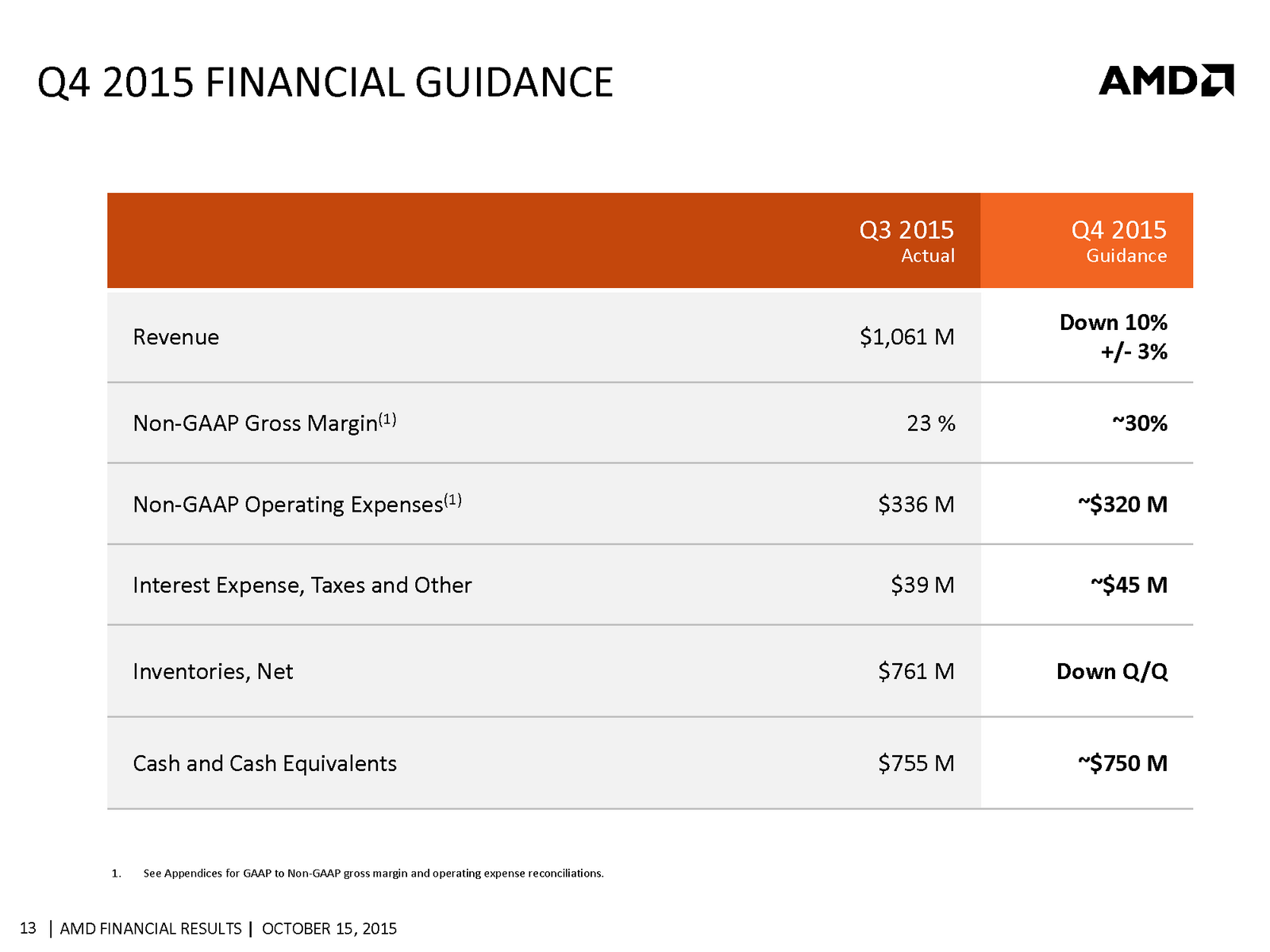Screen dimensions: 1270x952
Task: Click the Revenue row label
Action: 176,337
